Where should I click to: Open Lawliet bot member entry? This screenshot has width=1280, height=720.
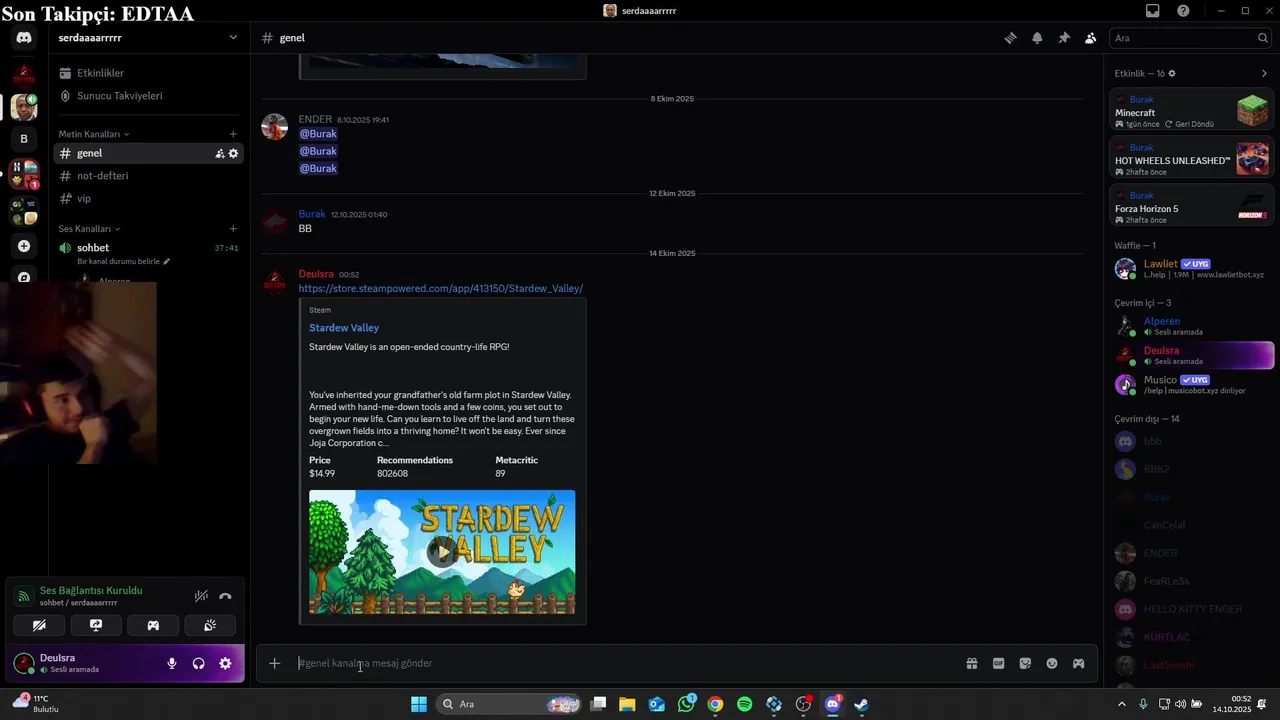pos(1191,268)
